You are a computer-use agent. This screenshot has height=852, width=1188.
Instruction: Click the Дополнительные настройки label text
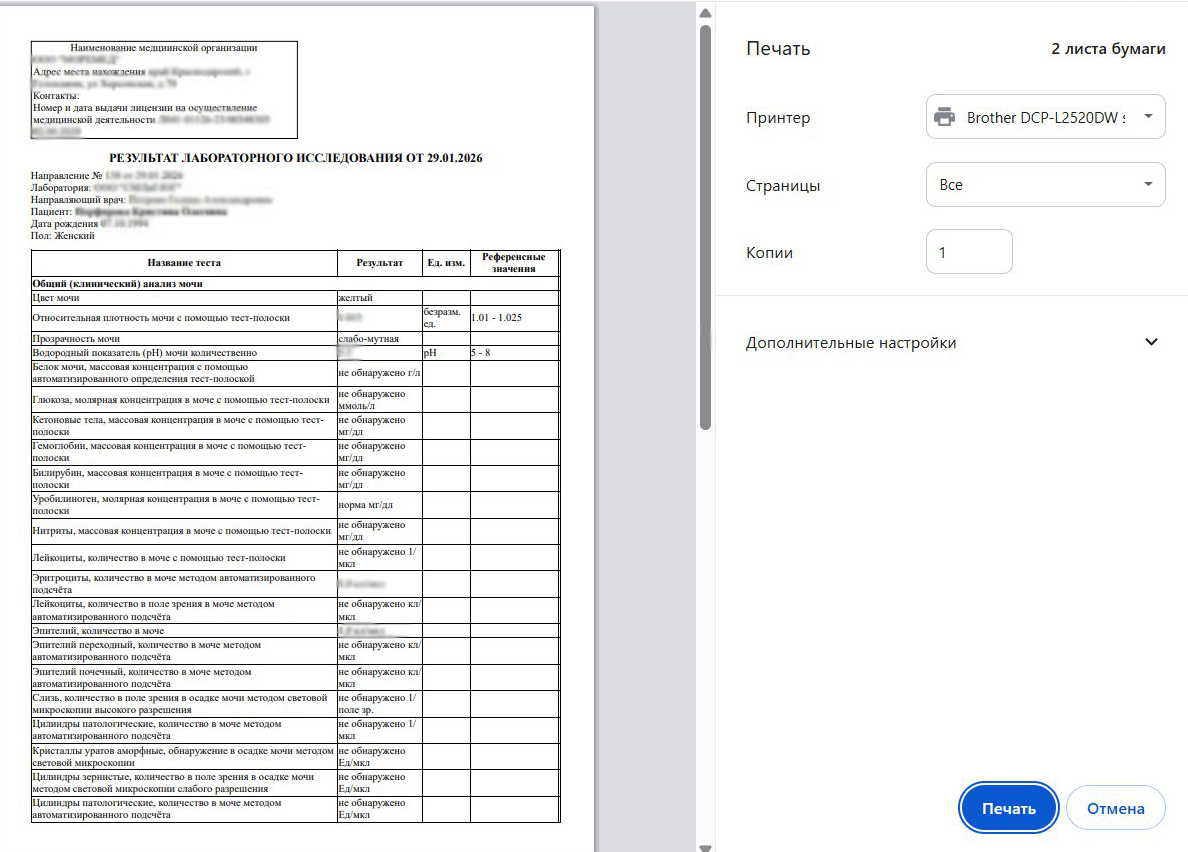coord(850,343)
